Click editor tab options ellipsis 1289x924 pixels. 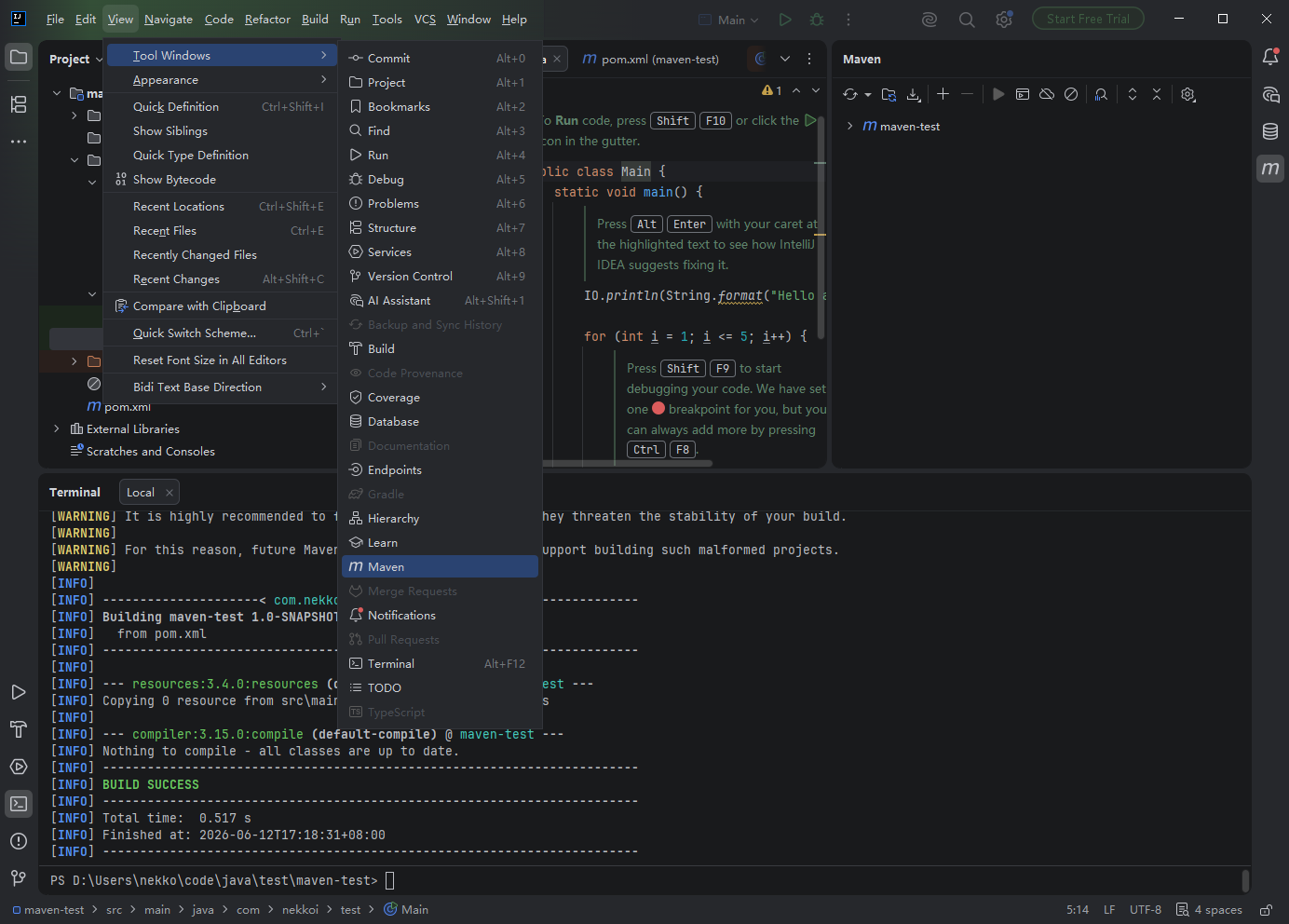809,59
